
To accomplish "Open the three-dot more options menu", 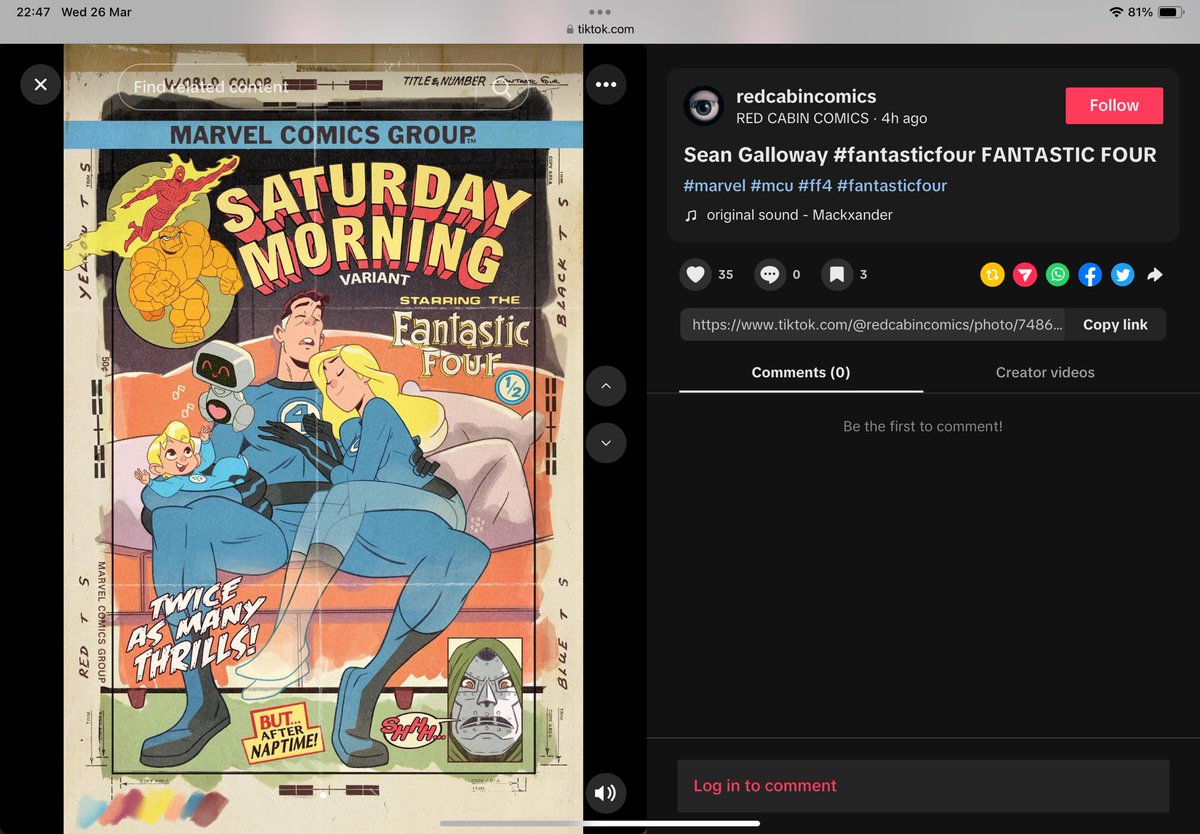I will click(x=606, y=85).
